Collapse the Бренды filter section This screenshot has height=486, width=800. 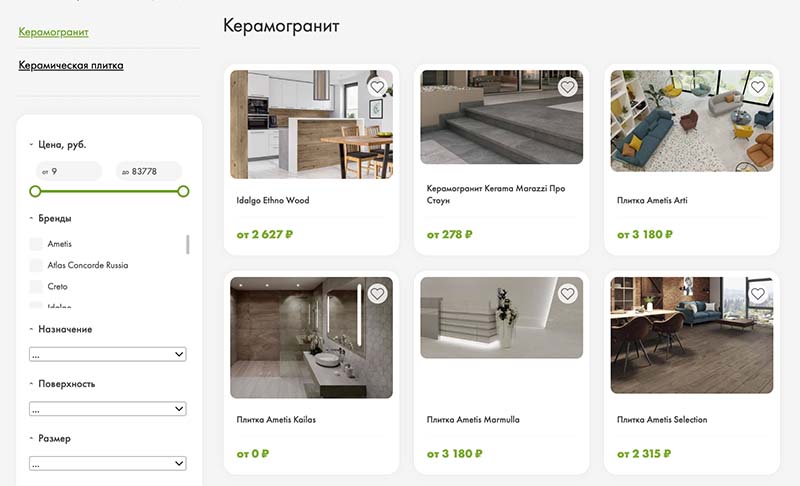[51, 218]
